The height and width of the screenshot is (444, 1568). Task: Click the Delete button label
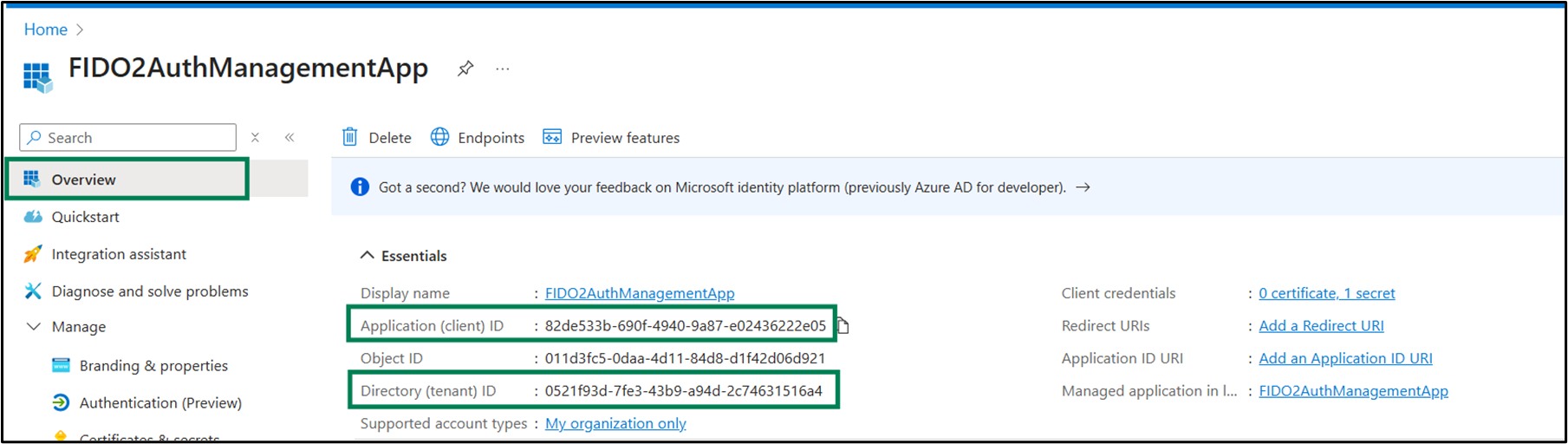(x=390, y=138)
